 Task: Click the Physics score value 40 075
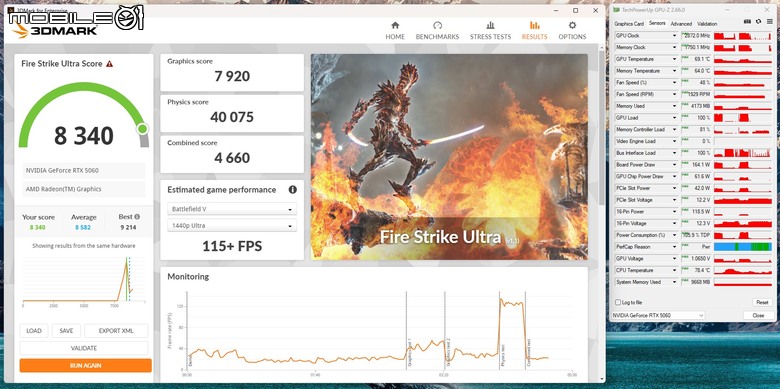(x=232, y=117)
